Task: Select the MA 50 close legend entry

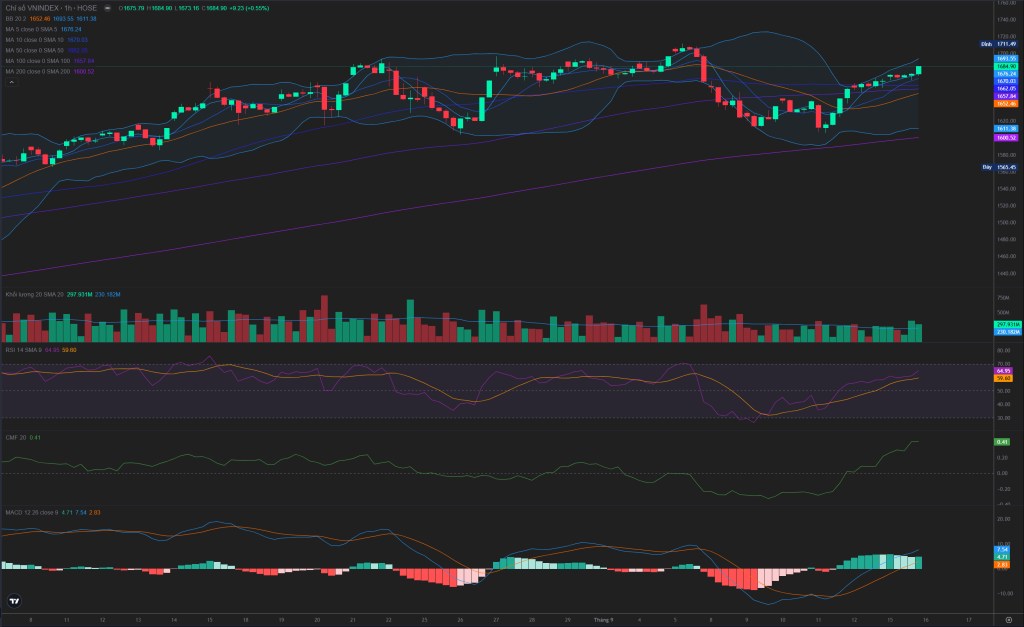Action: coord(35,50)
